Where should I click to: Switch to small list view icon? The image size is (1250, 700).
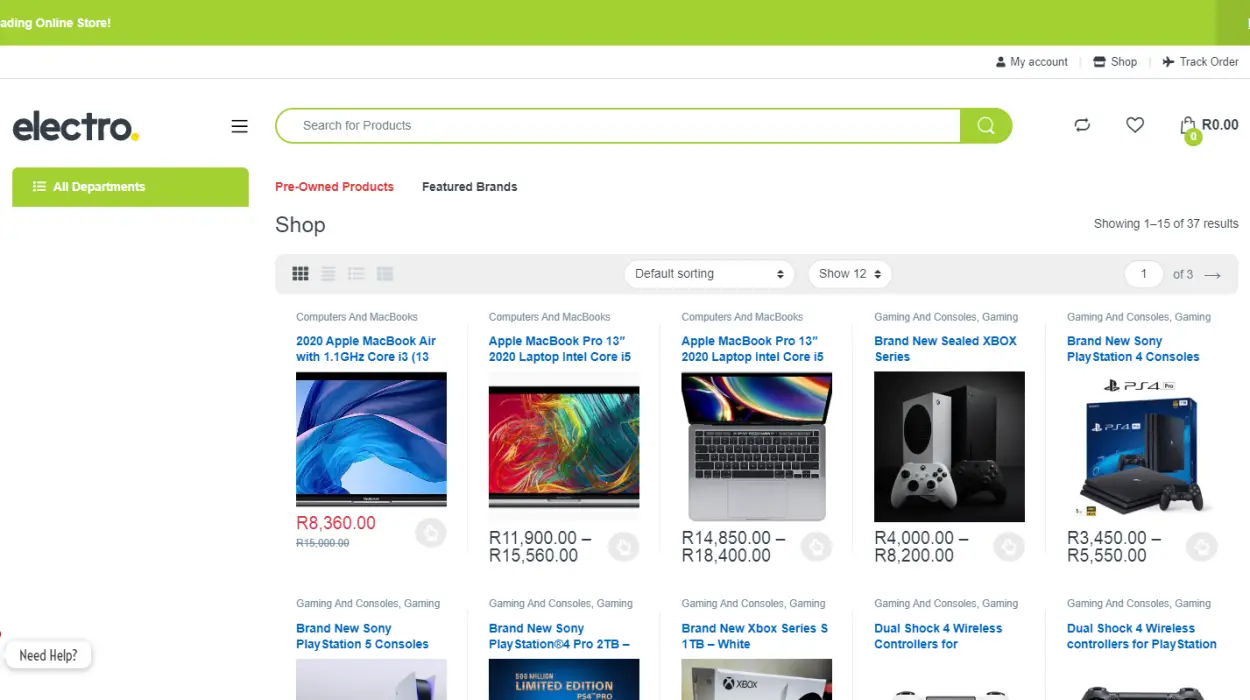(x=385, y=274)
